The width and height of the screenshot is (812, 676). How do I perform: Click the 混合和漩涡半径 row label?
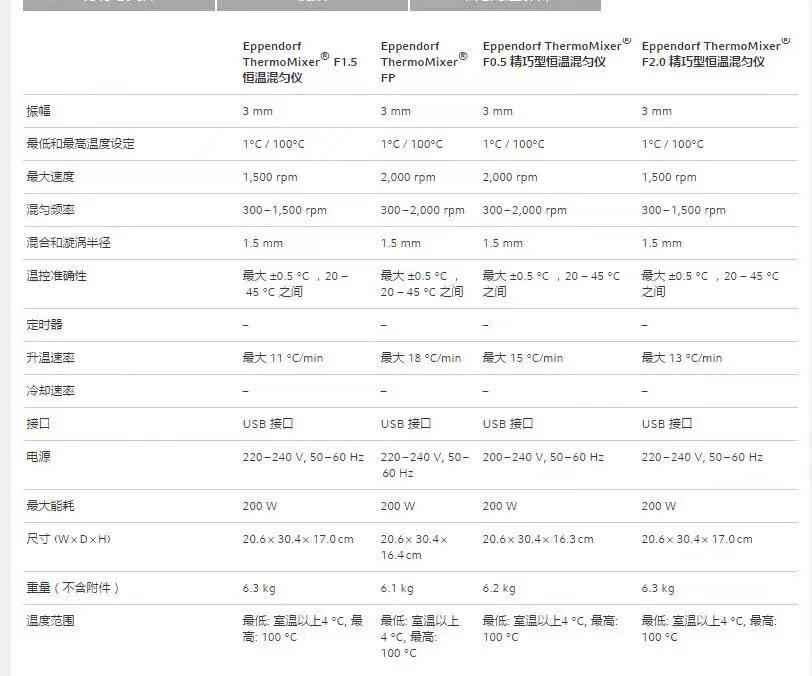point(68,243)
